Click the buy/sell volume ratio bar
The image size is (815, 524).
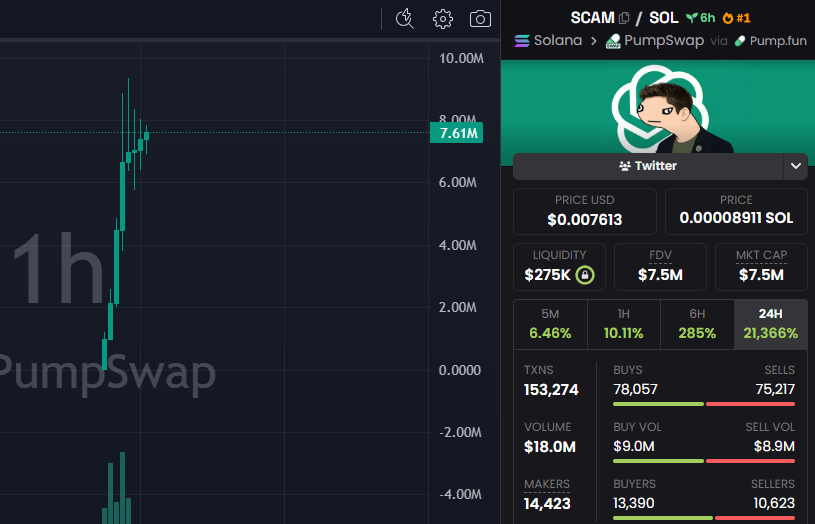tap(704, 461)
